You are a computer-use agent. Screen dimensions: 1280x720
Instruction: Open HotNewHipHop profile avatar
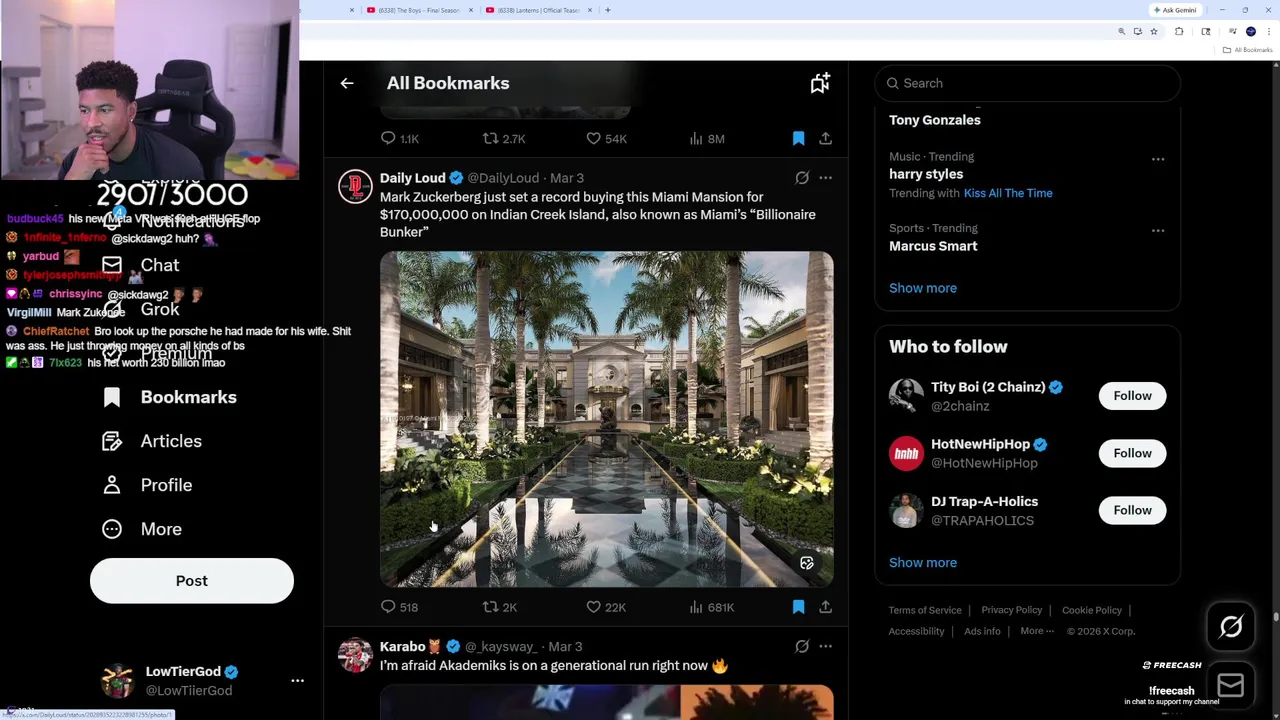tap(906, 453)
